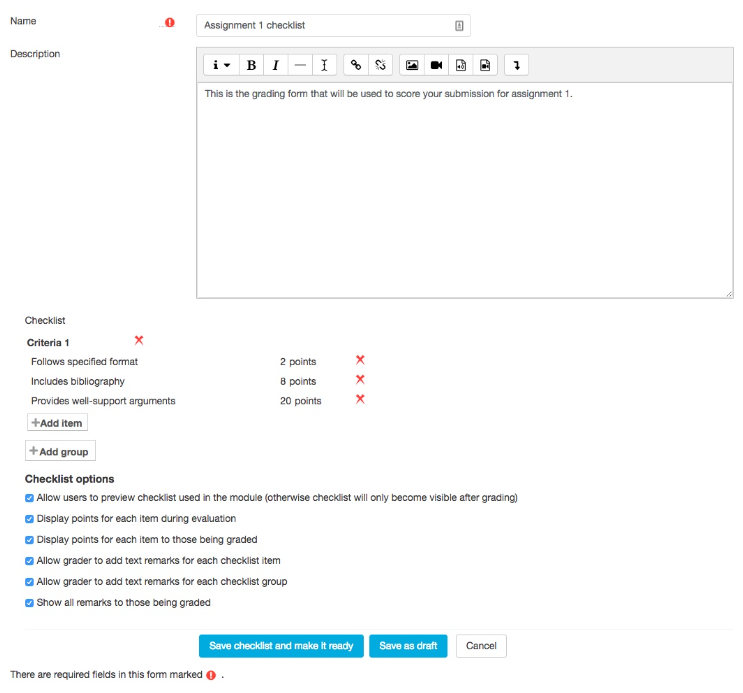Open the paragraph styles dropdown
743x693 pixels.
coord(221,65)
